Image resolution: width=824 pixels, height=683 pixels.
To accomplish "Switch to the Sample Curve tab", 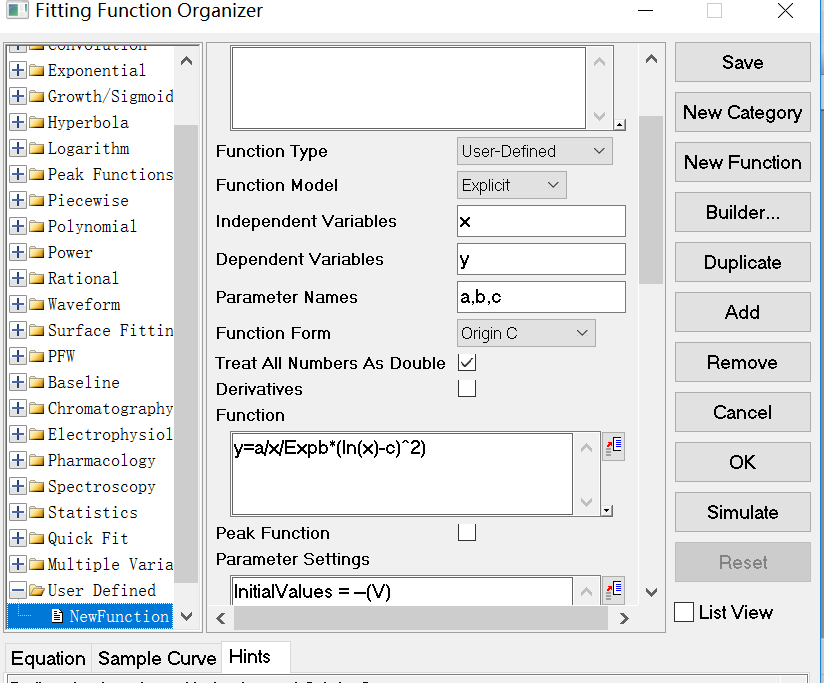I will (x=157, y=658).
